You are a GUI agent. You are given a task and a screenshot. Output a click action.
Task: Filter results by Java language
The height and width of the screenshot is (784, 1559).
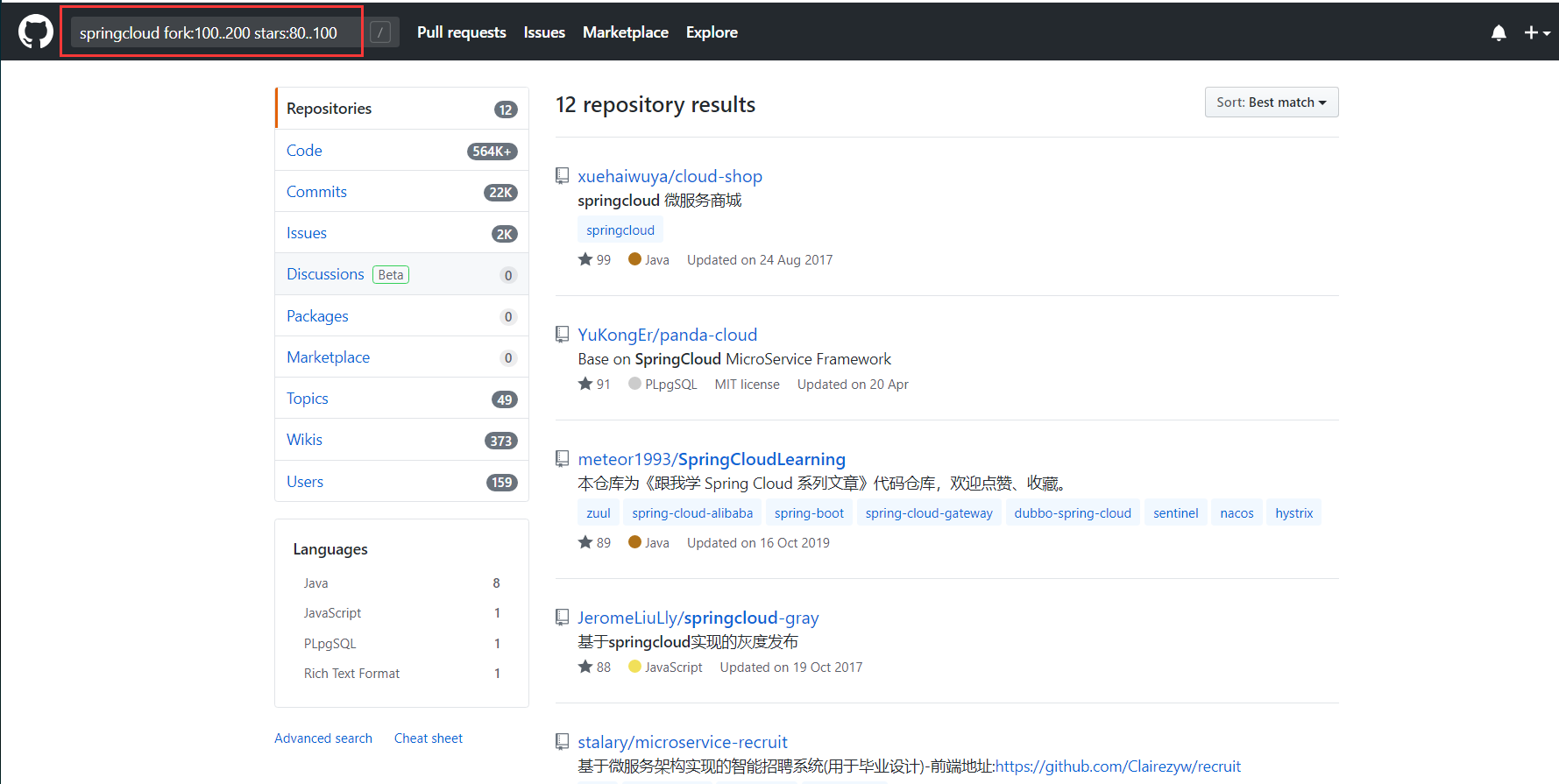click(315, 583)
